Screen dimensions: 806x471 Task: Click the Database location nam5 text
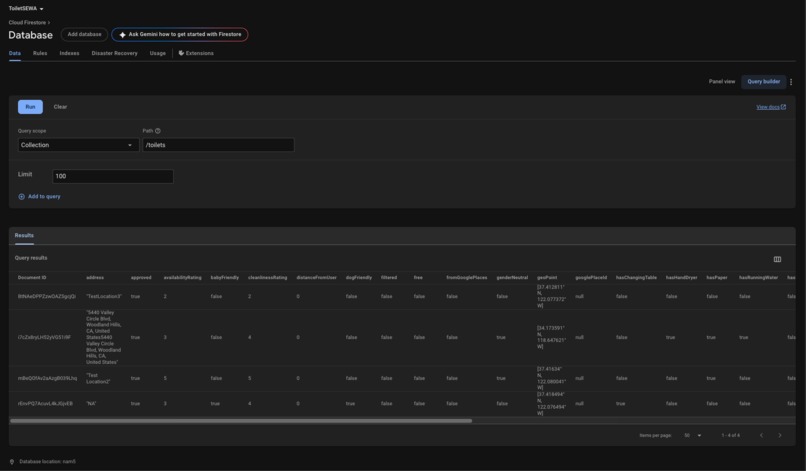tap(47, 462)
